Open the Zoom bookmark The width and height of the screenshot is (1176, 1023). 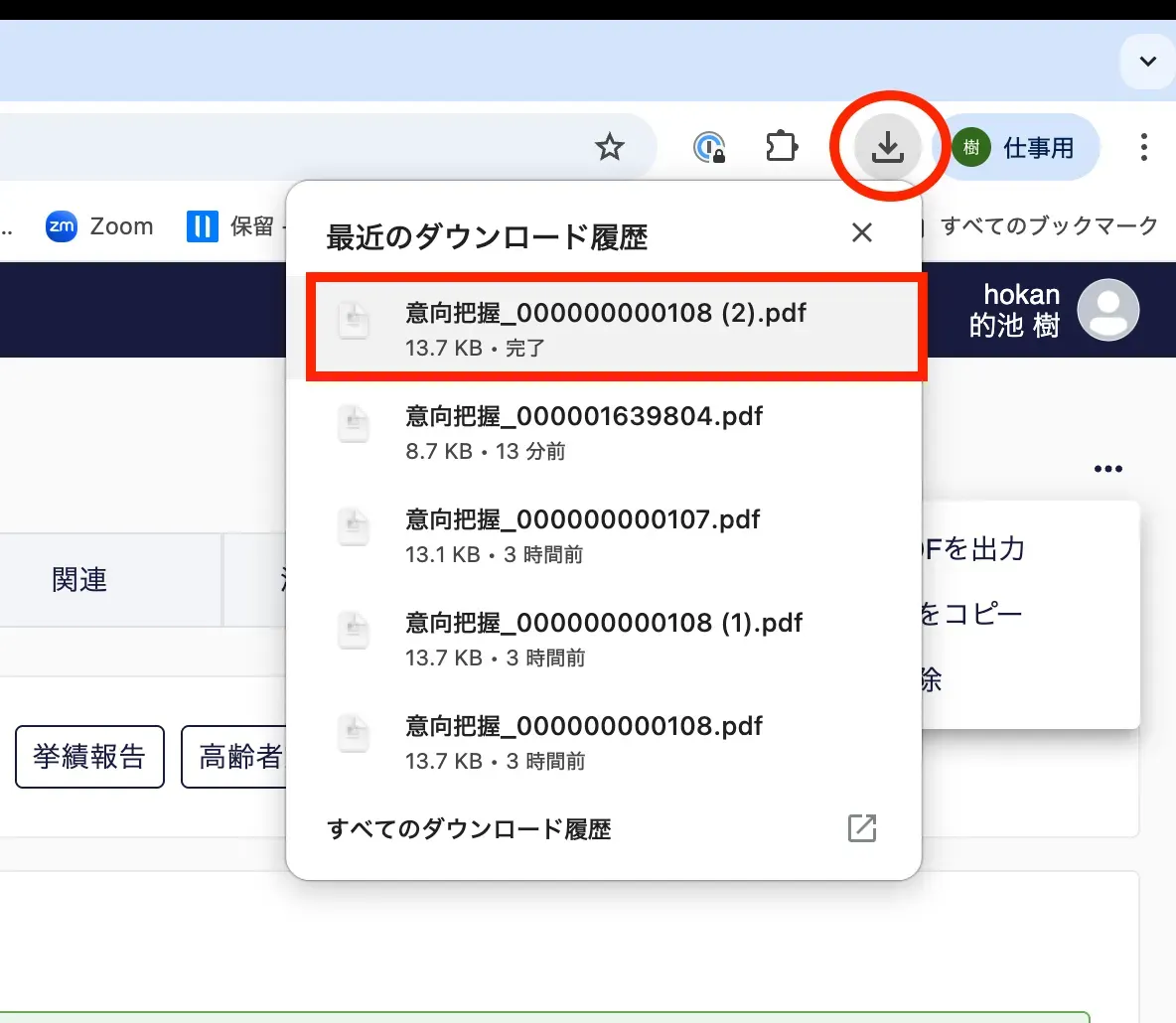[100, 226]
